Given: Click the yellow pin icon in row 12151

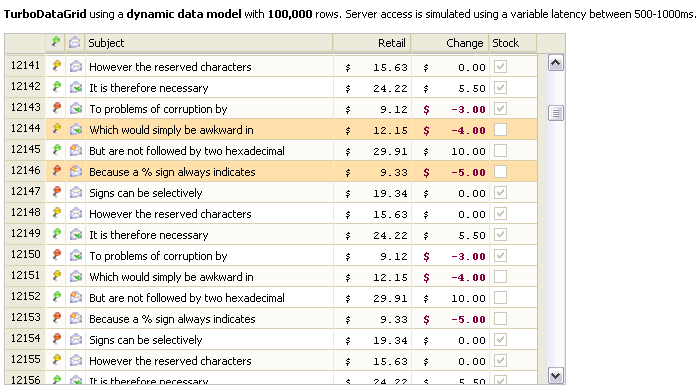Looking at the screenshot, I should point(56,276).
